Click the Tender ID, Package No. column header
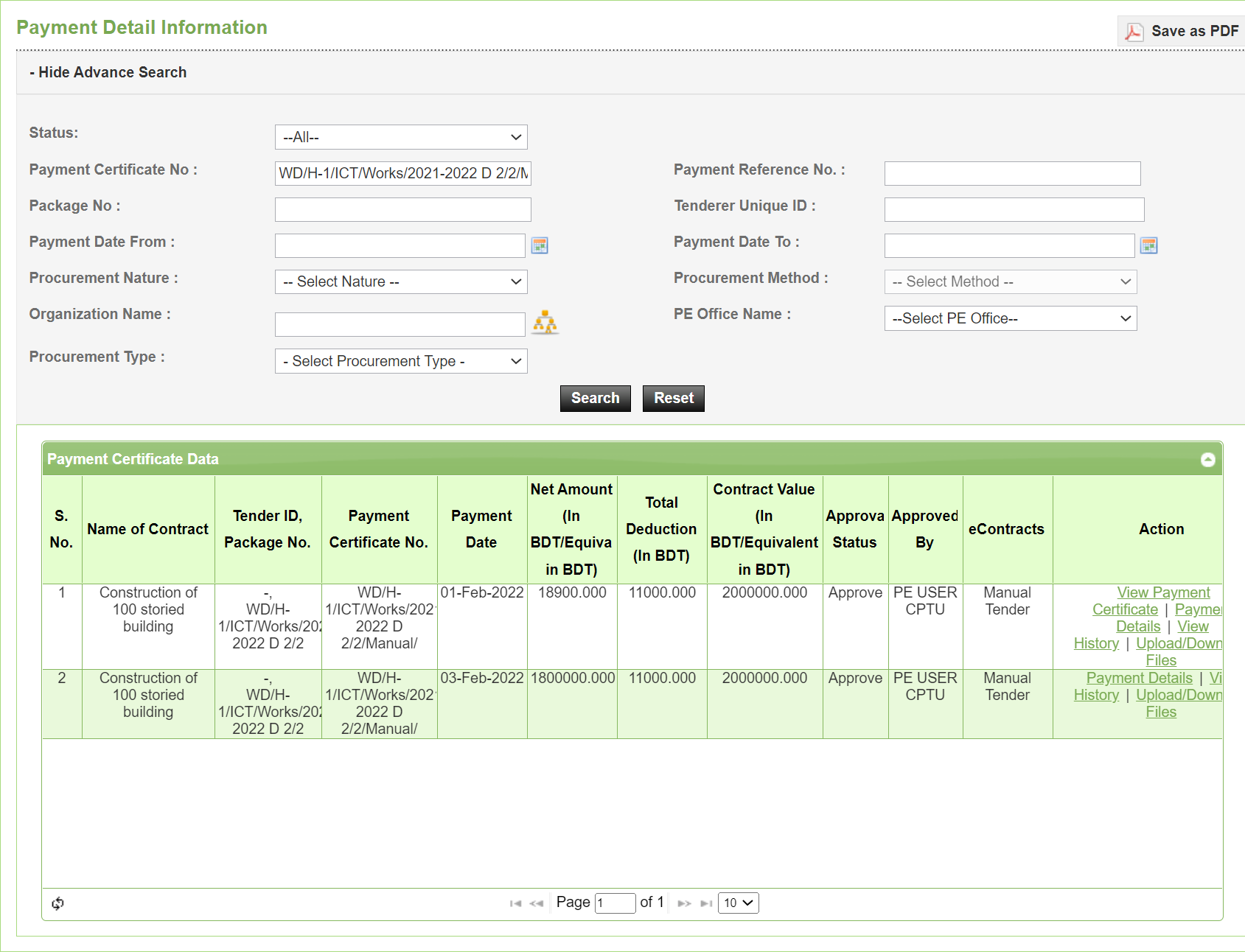Viewport: 1245px width, 952px height. pyautogui.click(x=268, y=529)
